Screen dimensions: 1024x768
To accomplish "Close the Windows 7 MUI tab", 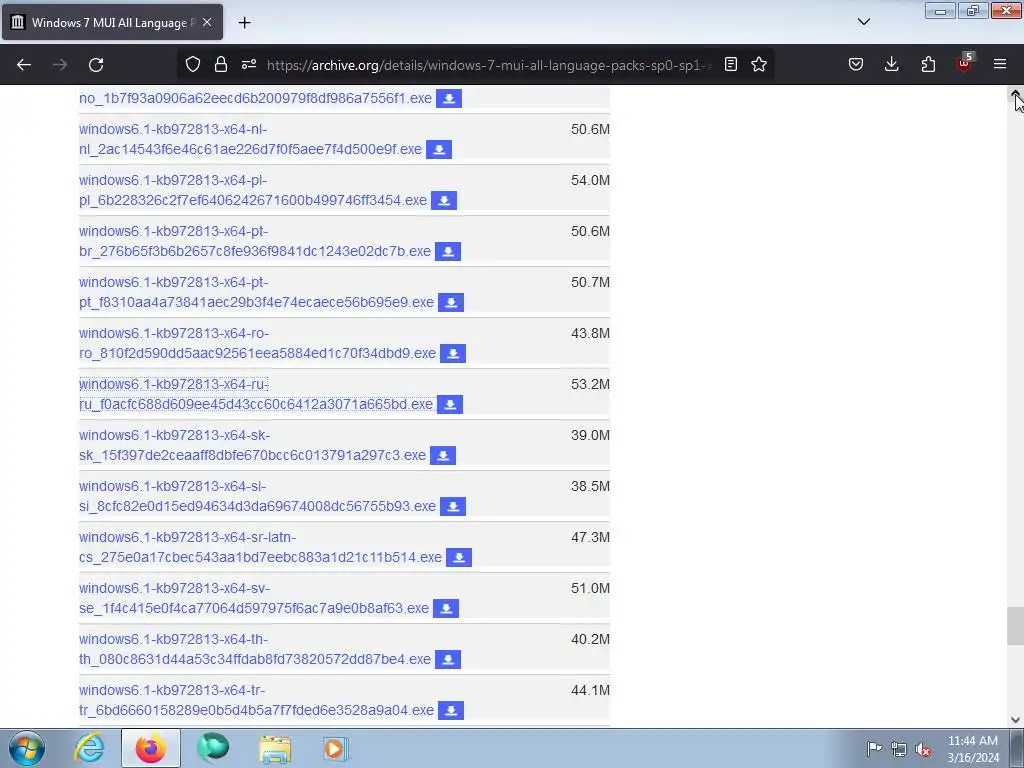I will click(207, 22).
